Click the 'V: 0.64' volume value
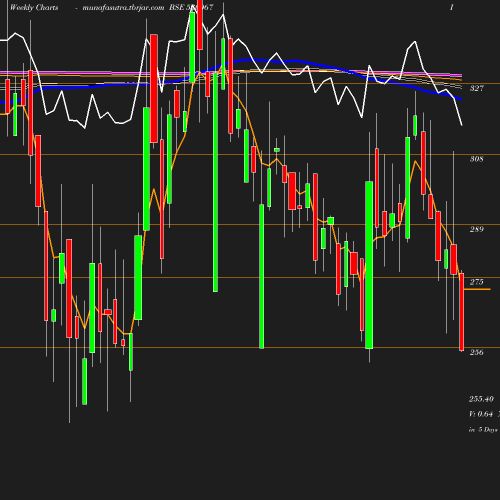Image resolution: width=500 pixels, height=500 pixels. tap(481, 414)
